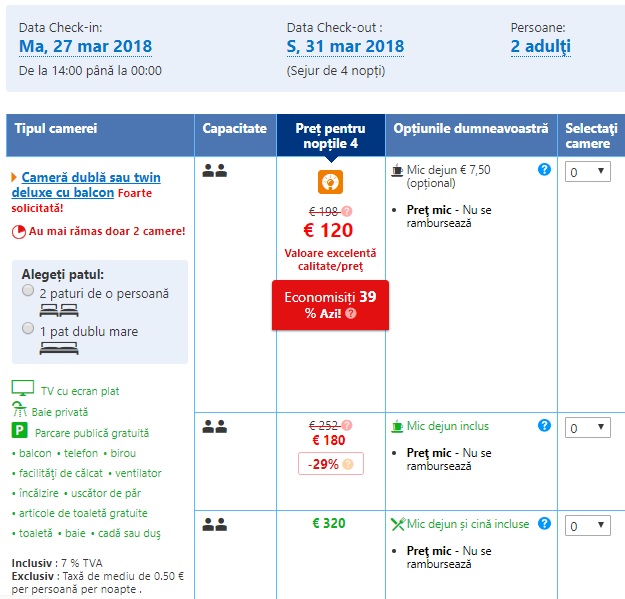Screen dimensions: 625x599
Task: Click the flat-screen TV icon
Action: 22,388
